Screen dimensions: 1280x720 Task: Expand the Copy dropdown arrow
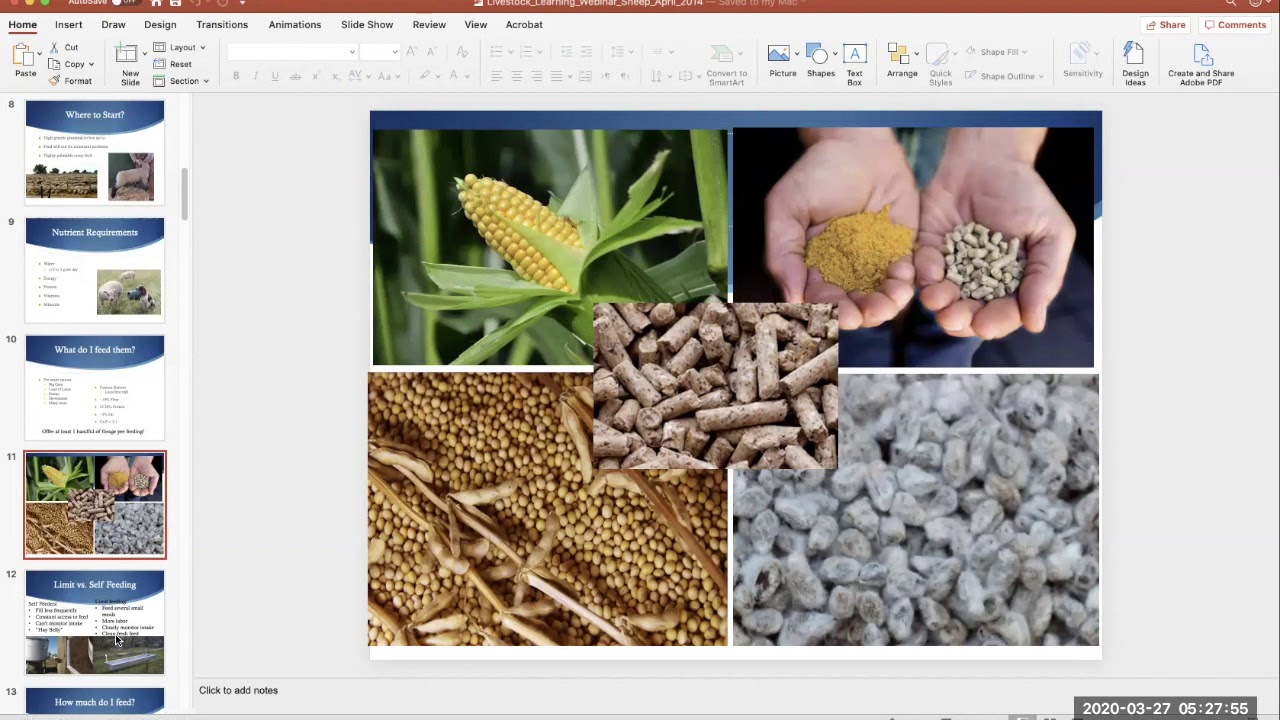(x=91, y=64)
